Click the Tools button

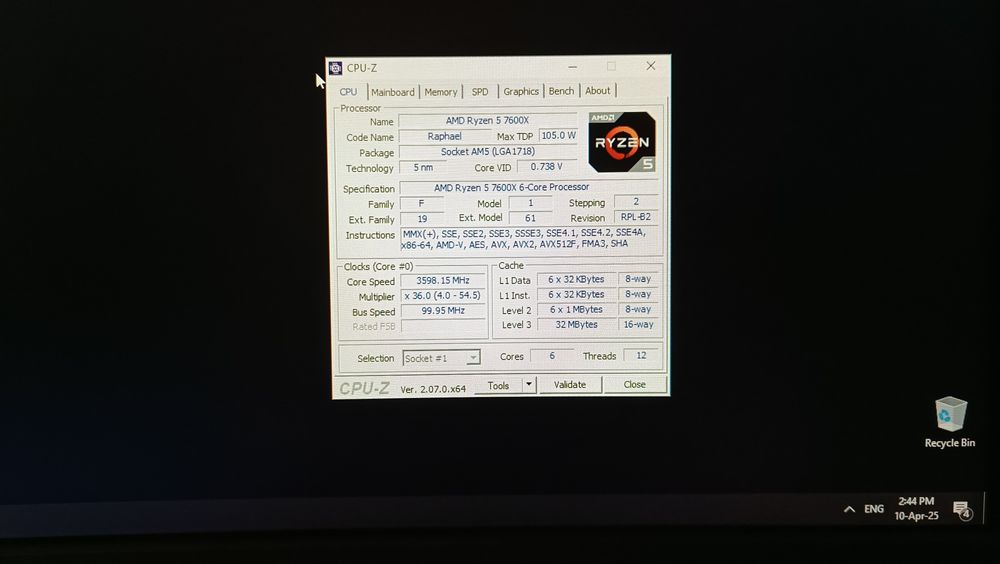(x=498, y=386)
